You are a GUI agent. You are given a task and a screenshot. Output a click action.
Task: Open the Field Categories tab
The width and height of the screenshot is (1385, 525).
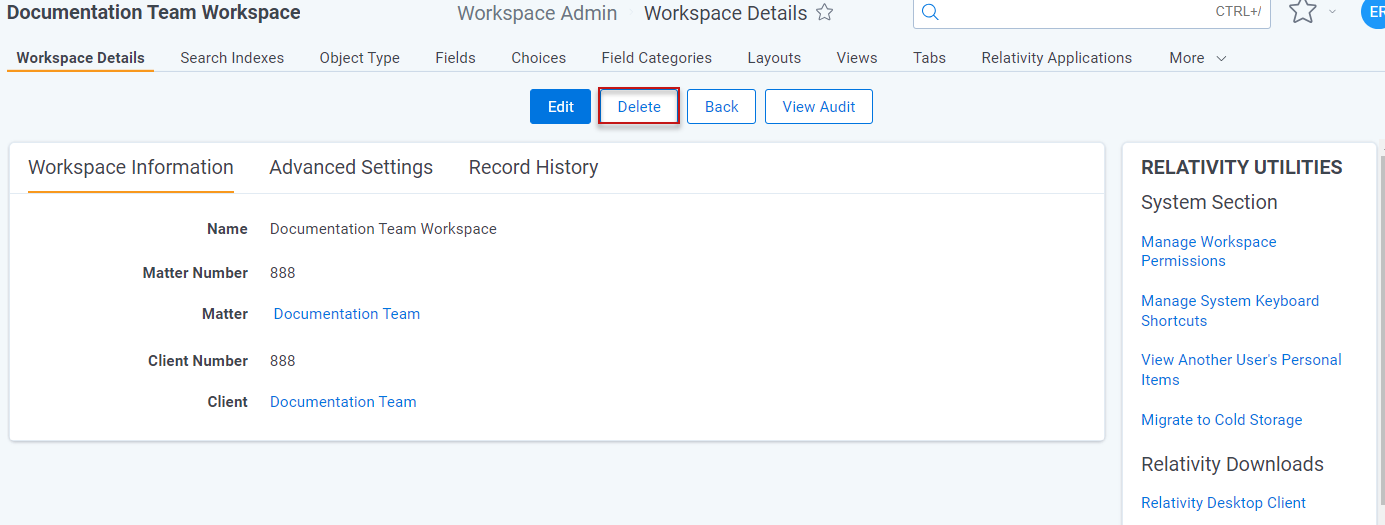tap(656, 58)
